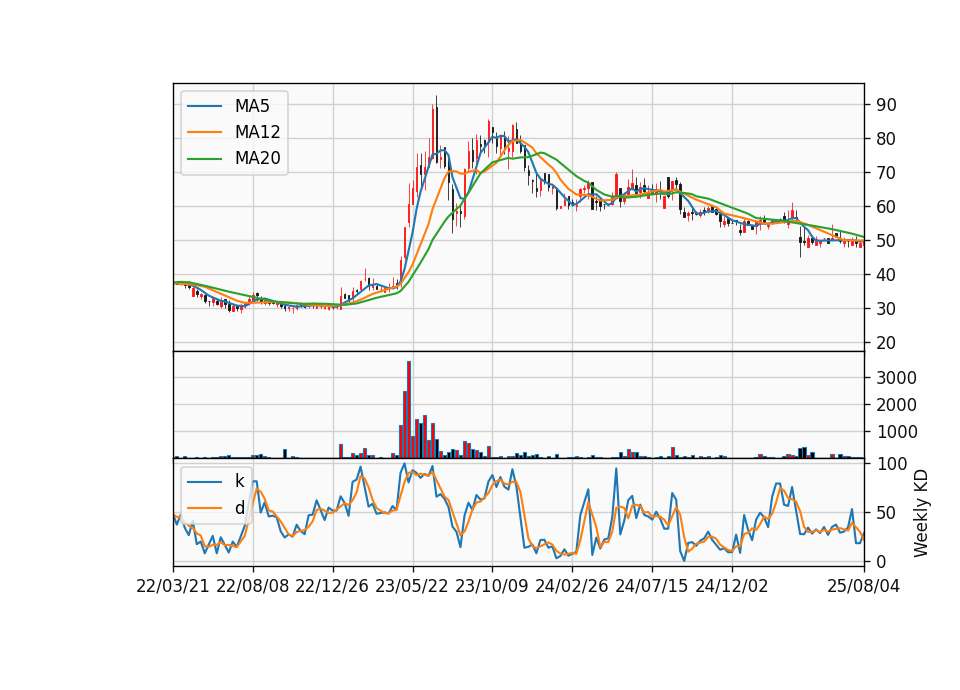
Task: Click the 24/02/26 date tick label
Action: [572, 586]
